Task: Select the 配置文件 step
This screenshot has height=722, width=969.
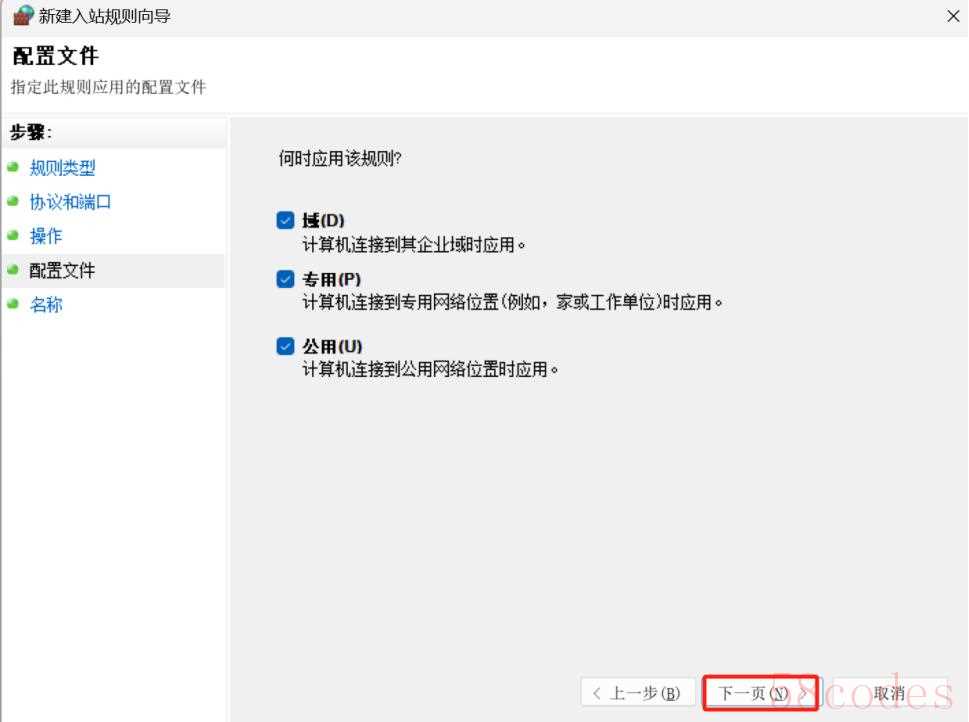Action: pos(62,270)
